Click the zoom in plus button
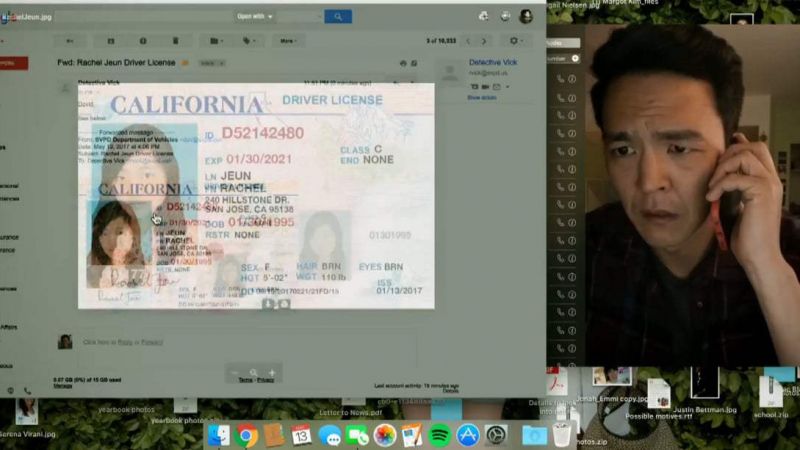800x450 pixels. 272,373
